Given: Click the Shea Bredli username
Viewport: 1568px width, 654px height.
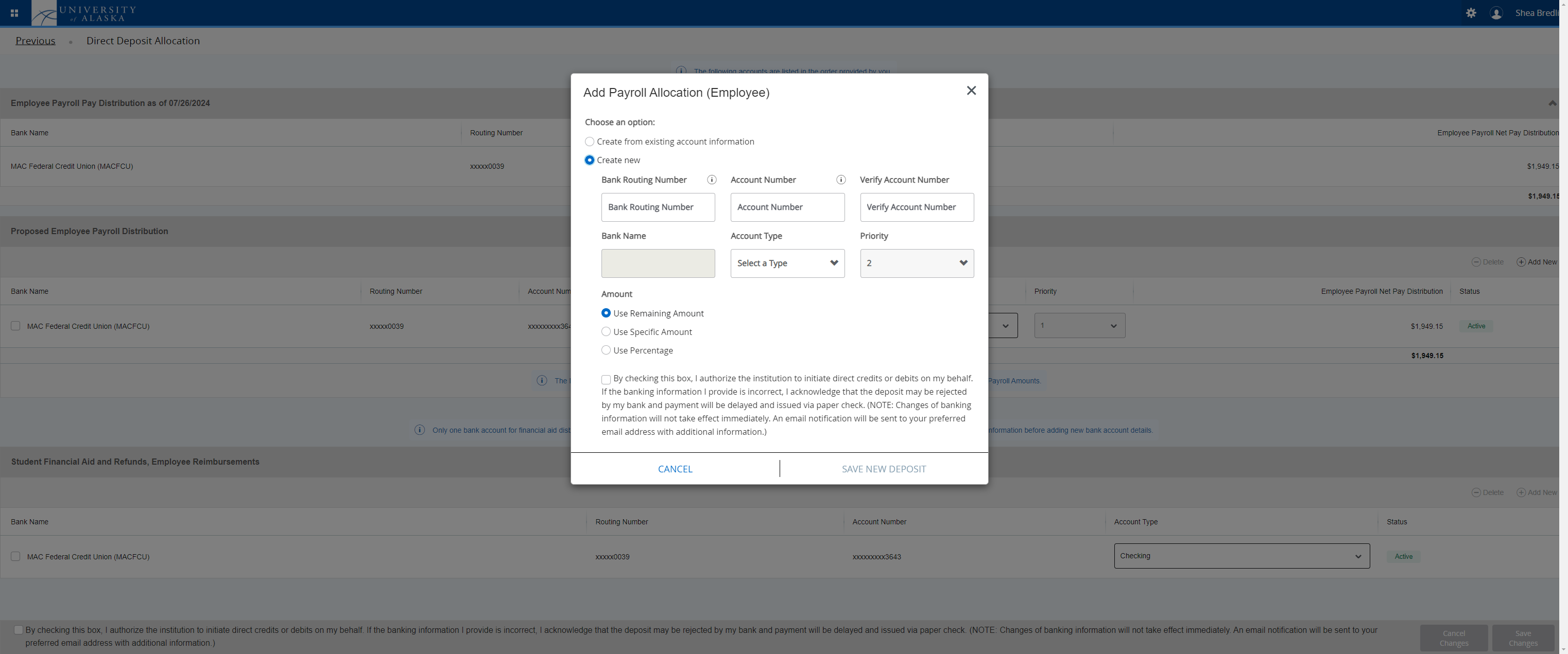Looking at the screenshot, I should click(x=1537, y=13).
